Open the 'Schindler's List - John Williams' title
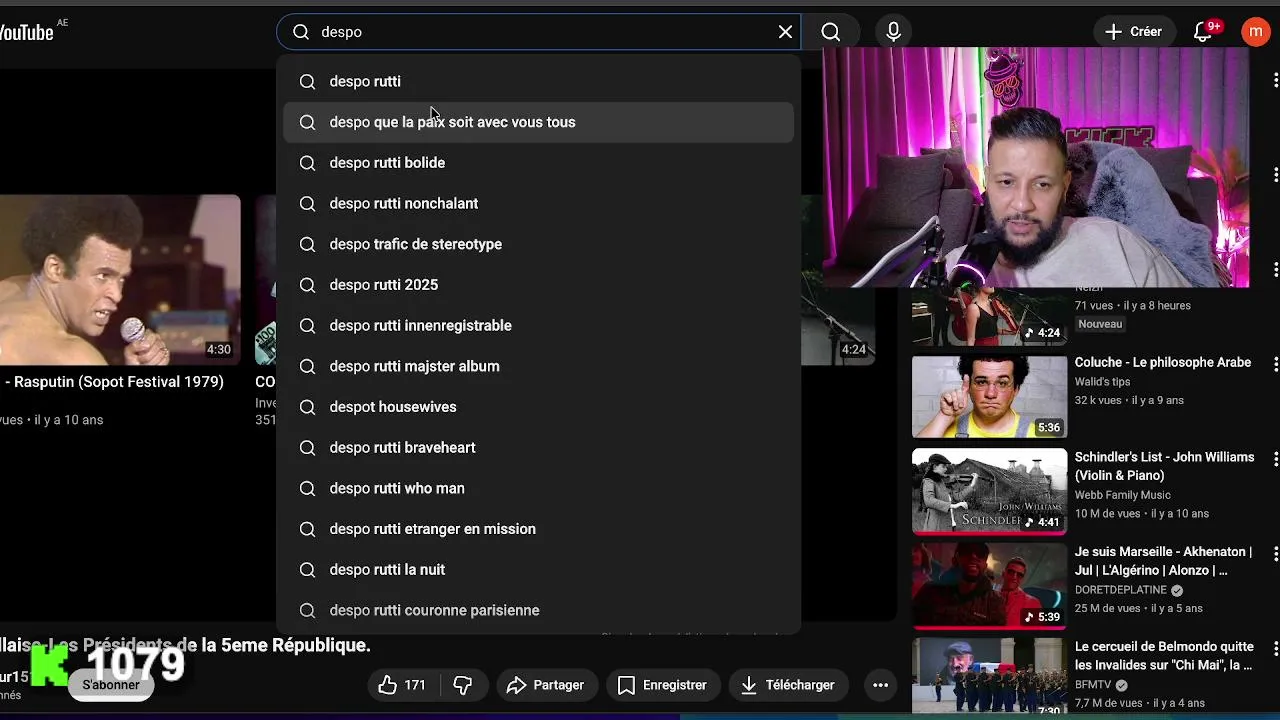Viewport: 1280px width, 720px height. (x=1164, y=466)
